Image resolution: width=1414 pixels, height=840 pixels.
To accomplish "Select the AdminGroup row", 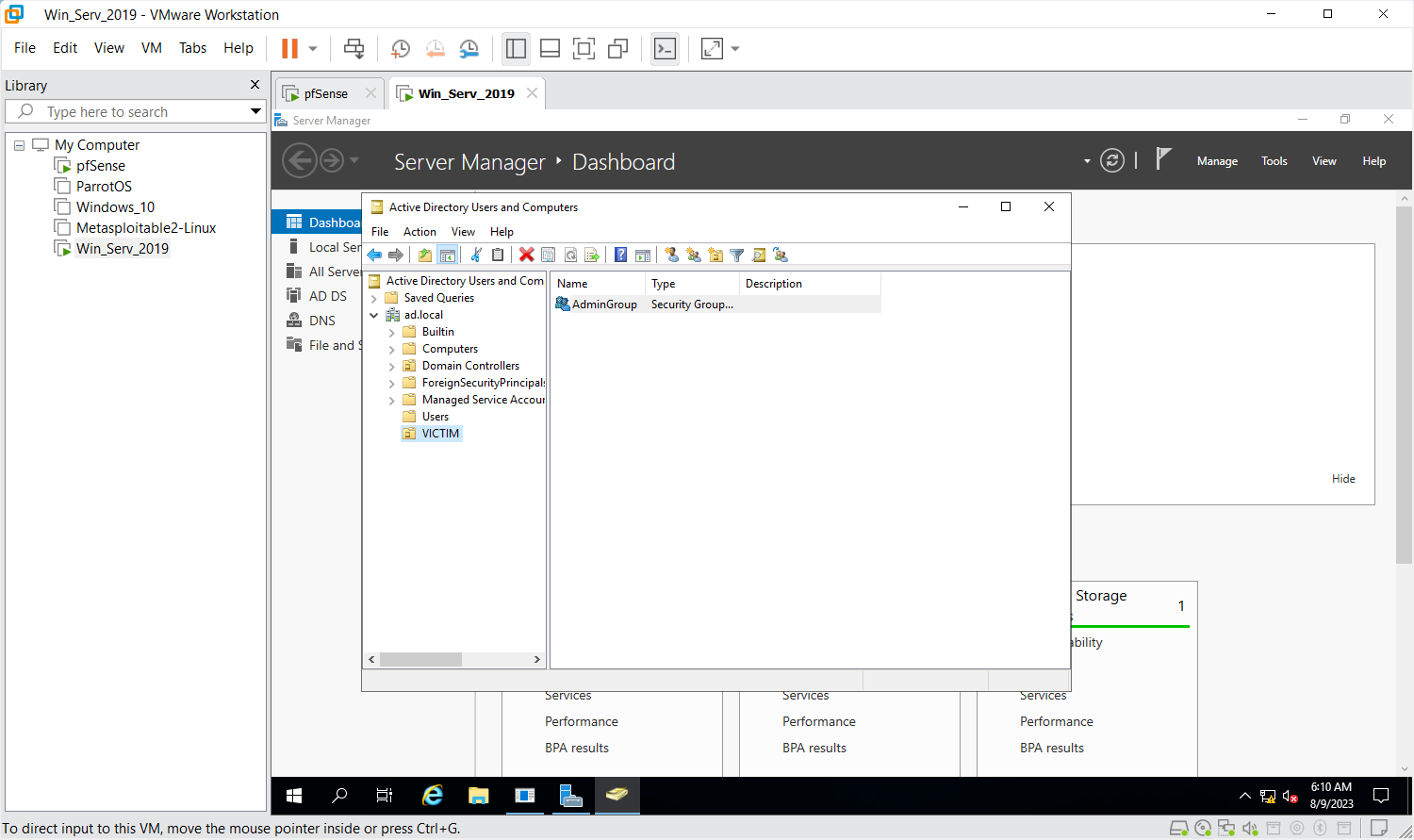I will tap(716, 305).
